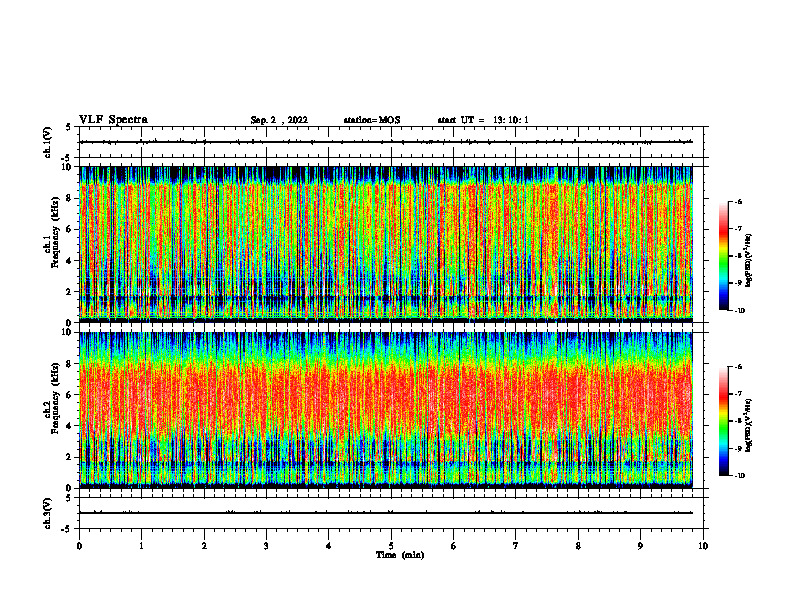Click the ch.1 spectrogram color scale bar
The image size is (792, 612).
click(x=723, y=256)
